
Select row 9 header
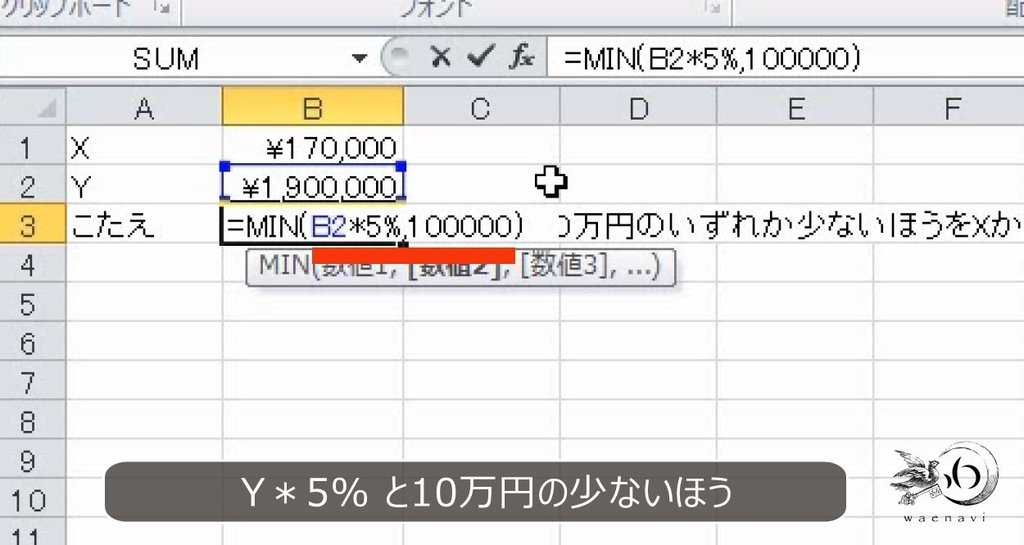pos(33,460)
